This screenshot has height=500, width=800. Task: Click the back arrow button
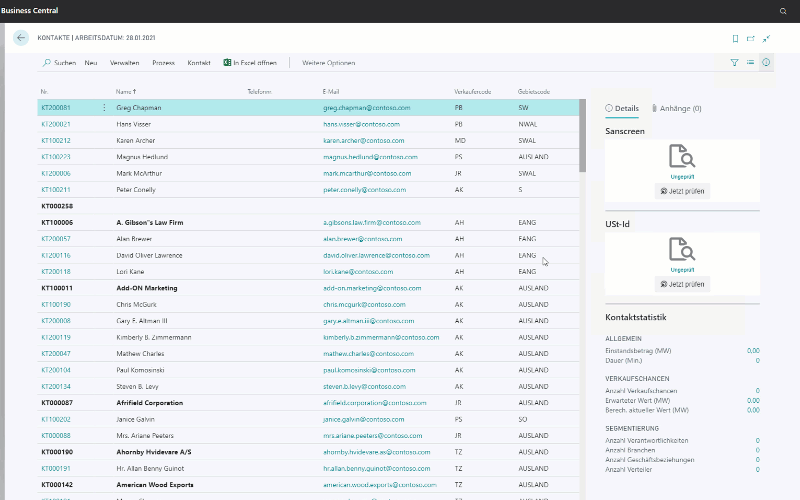[21, 38]
